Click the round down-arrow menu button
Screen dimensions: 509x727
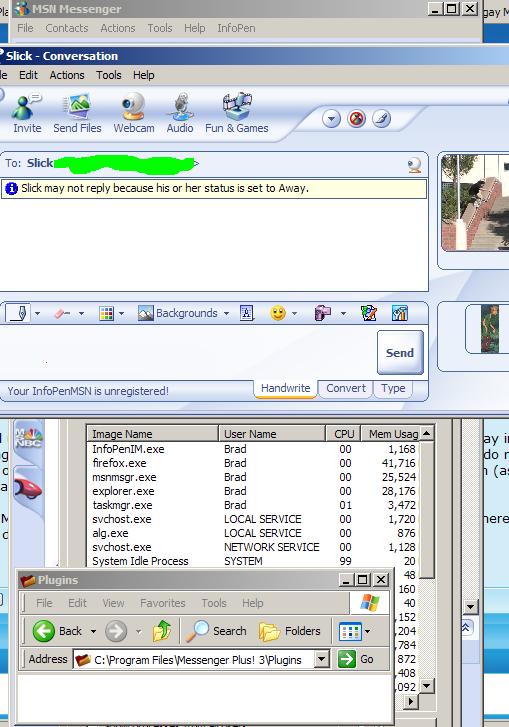pos(331,119)
